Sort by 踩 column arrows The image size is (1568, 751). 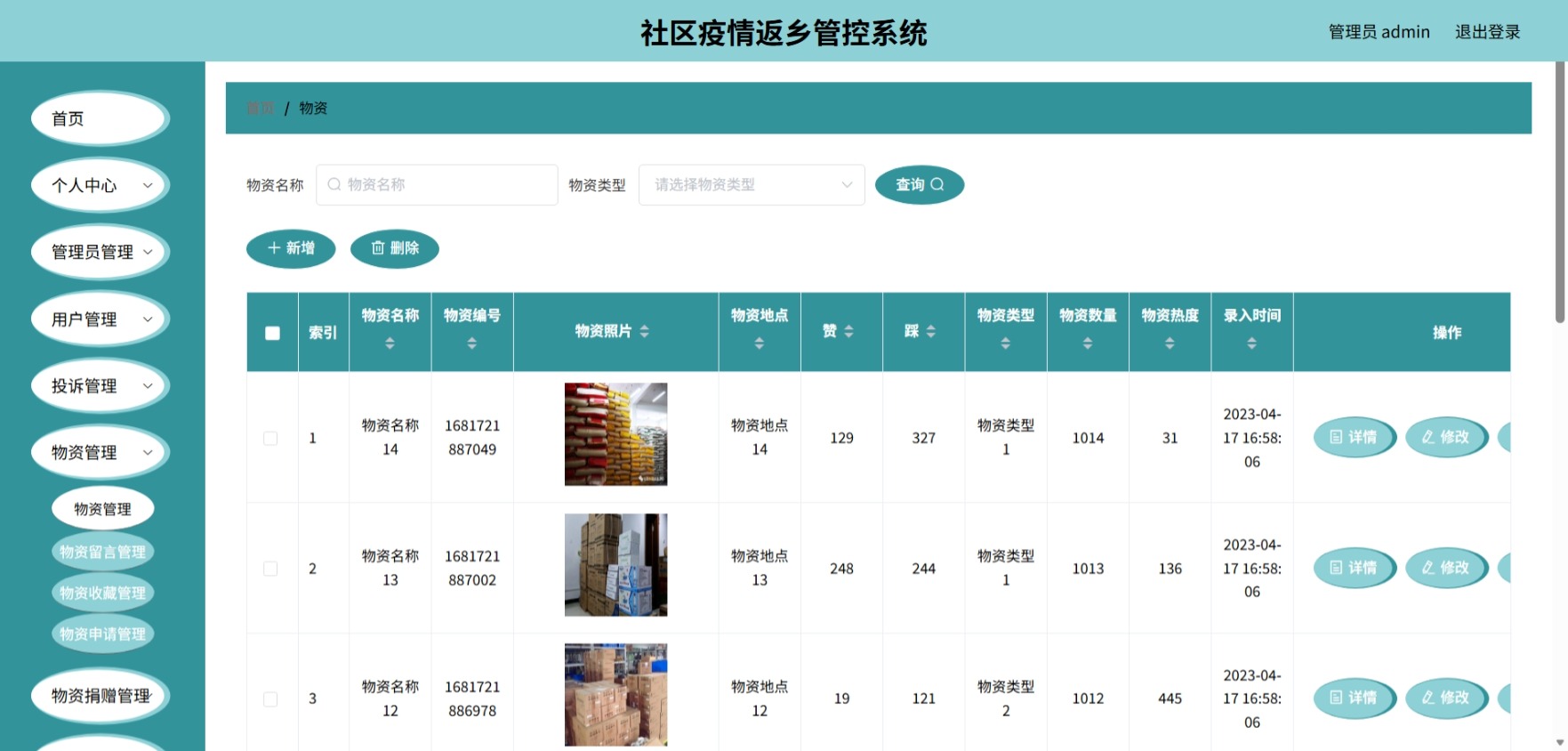click(x=931, y=331)
